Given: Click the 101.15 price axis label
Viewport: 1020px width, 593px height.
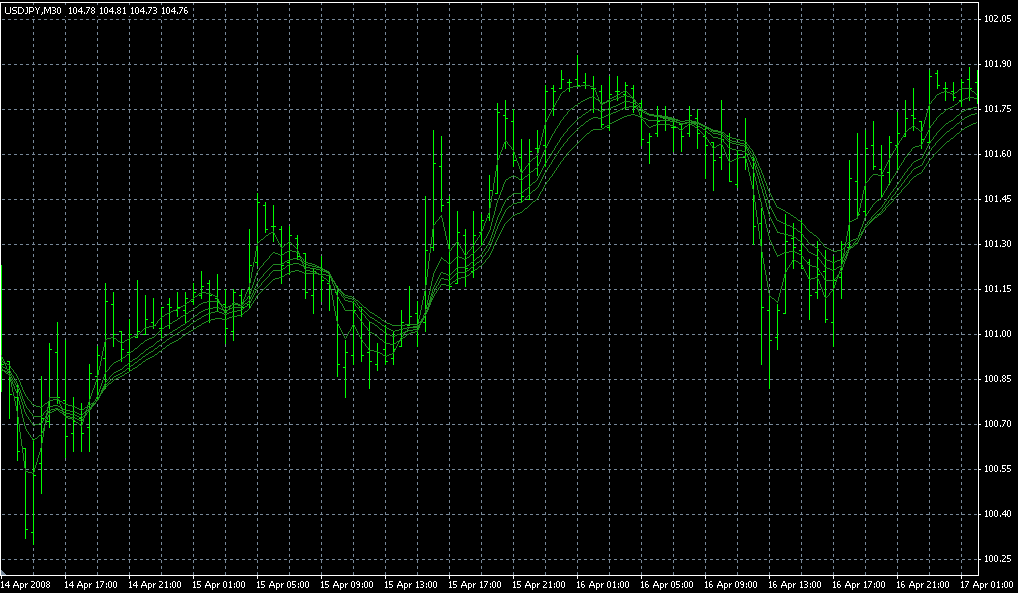Looking at the screenshot, I should [998, 289].
